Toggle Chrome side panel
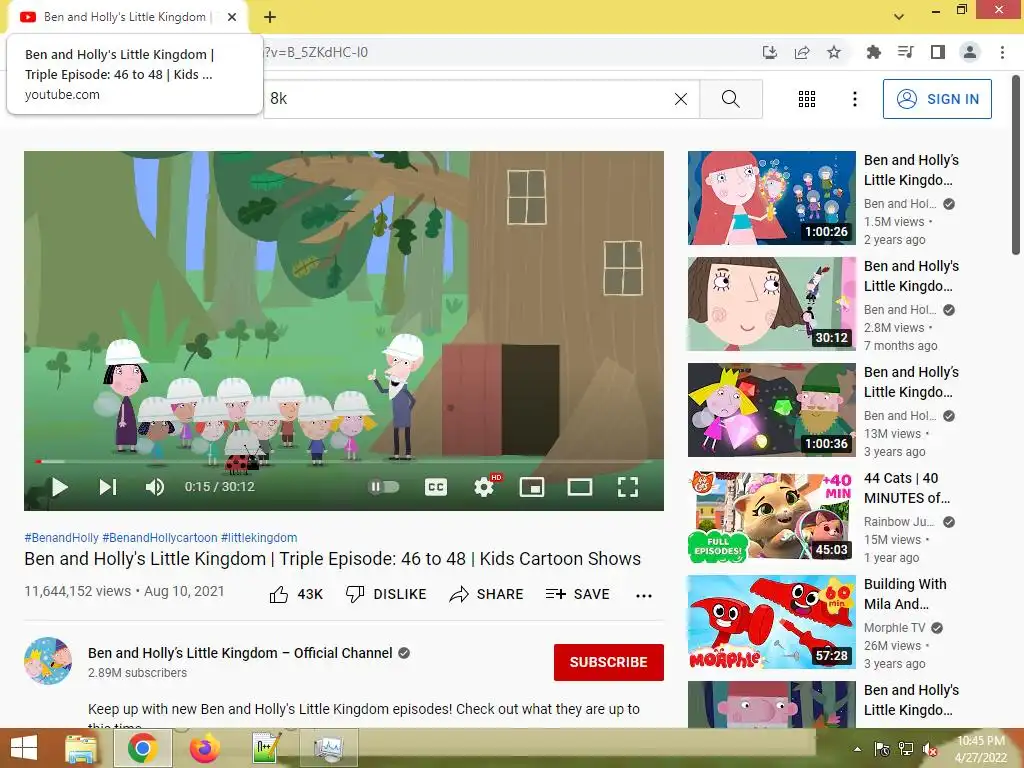The height and width of the screenshot is (768, 1024). [938, 52]
